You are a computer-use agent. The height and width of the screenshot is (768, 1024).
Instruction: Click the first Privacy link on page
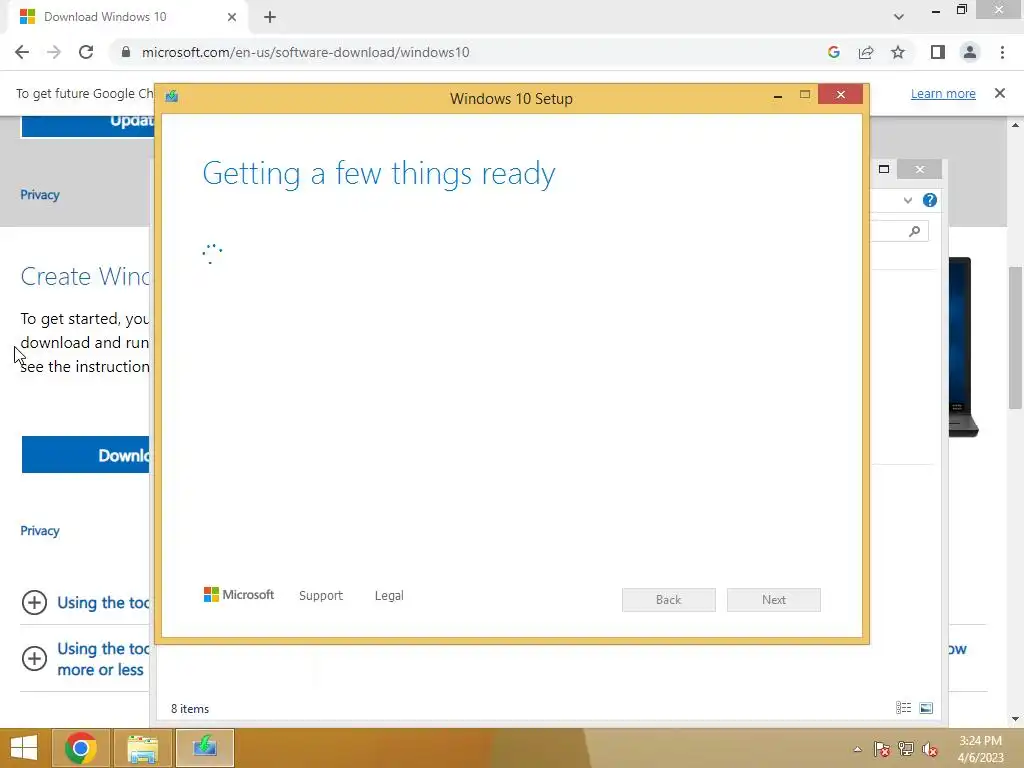click(x=40, y=195)
